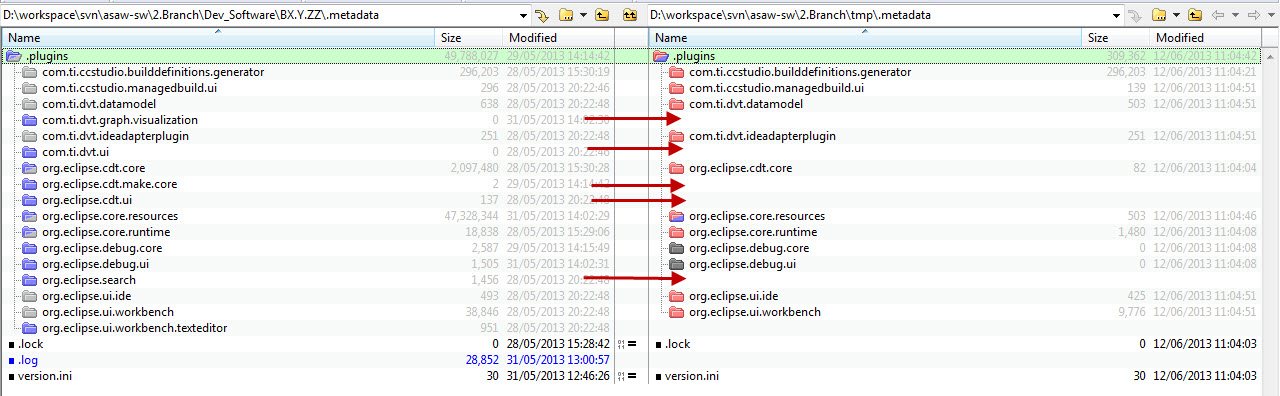Open the right browse folder dropdown arrow
The width and height of the screenshot is (1280, 396).
[x=1175, y=15]
